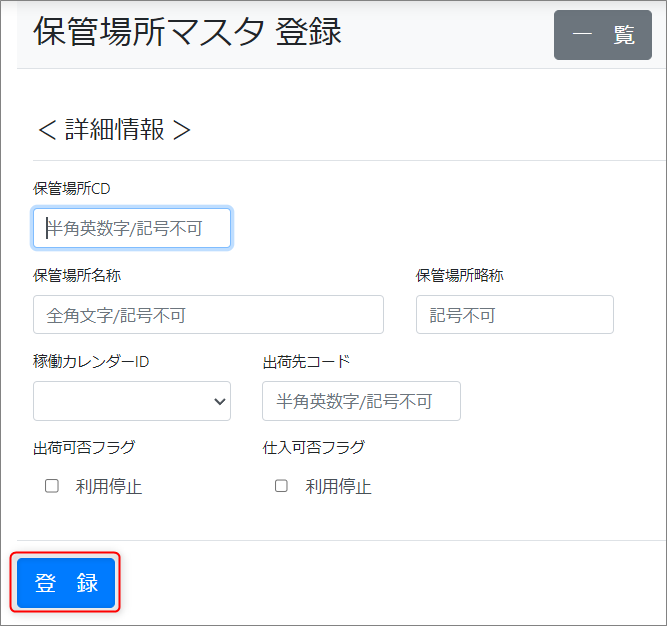
Task: Toggle the 仕入可否フラグ checkbox
Action: 281,486
